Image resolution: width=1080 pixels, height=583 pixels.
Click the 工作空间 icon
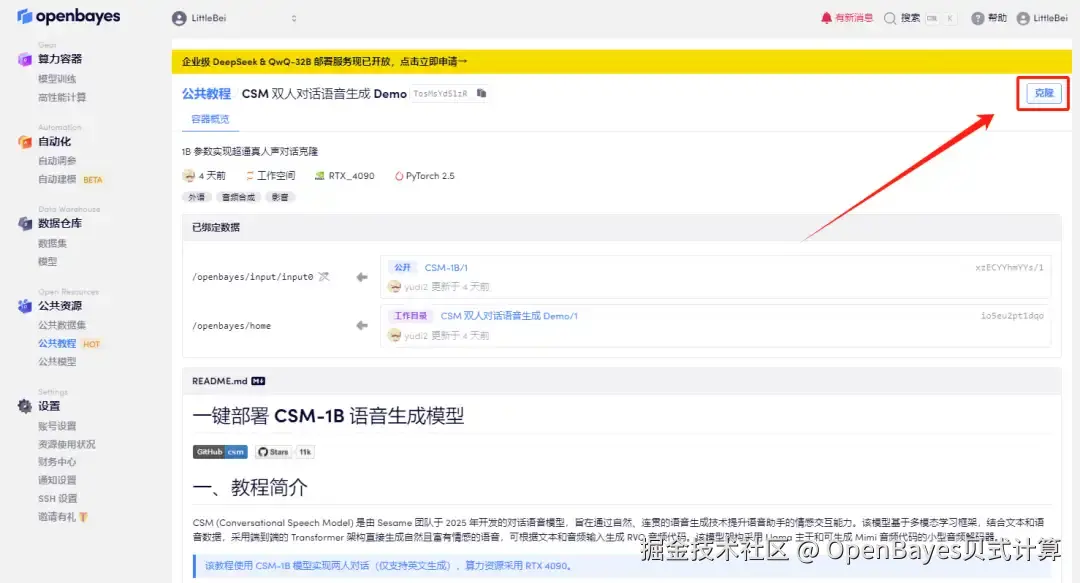click(x=249, y=176)
